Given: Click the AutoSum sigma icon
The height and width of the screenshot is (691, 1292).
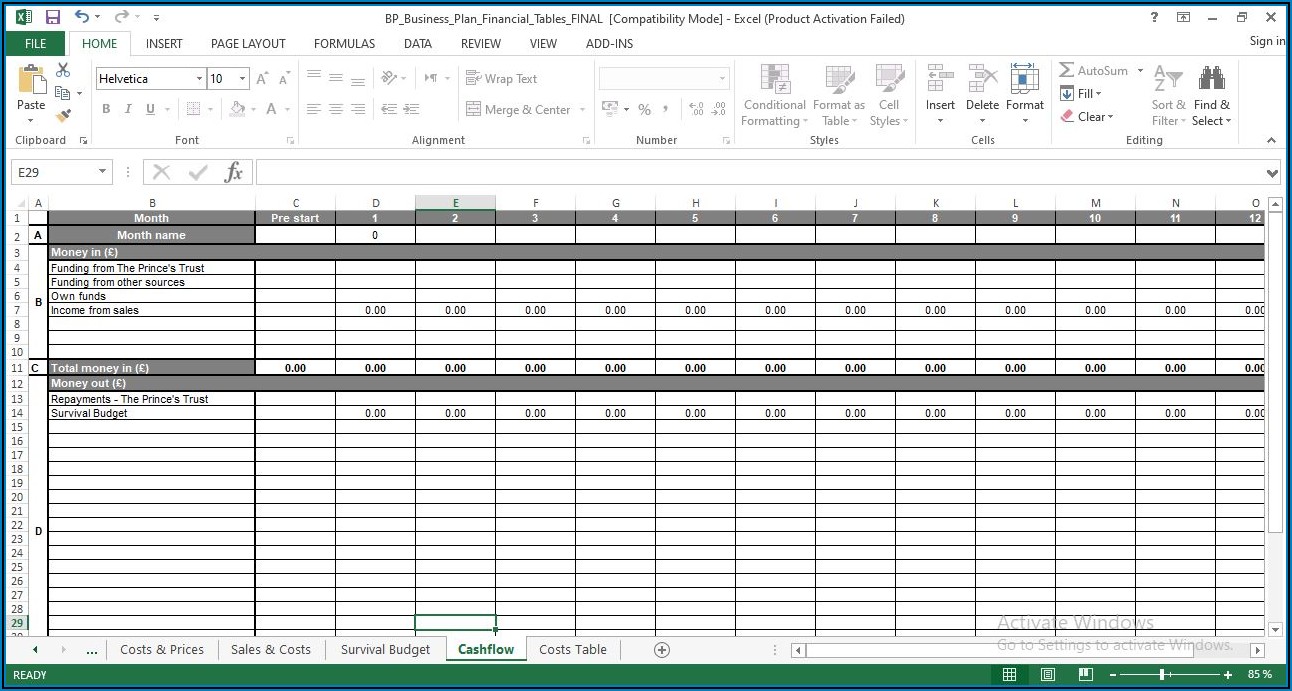Looking at the screenshot, I should coord(1067,71).
